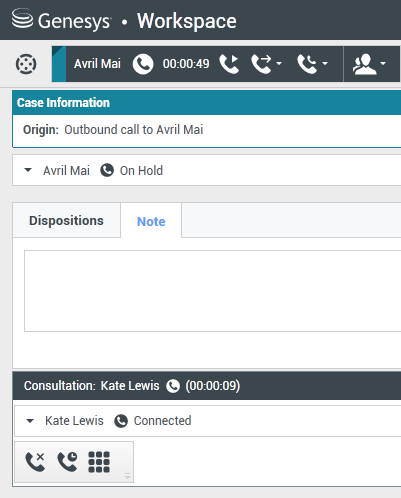Image resolution: width=401 pixels, height=498 pixels.
Task: Expand the contact menu dropdown arrow
Action: 383,63
